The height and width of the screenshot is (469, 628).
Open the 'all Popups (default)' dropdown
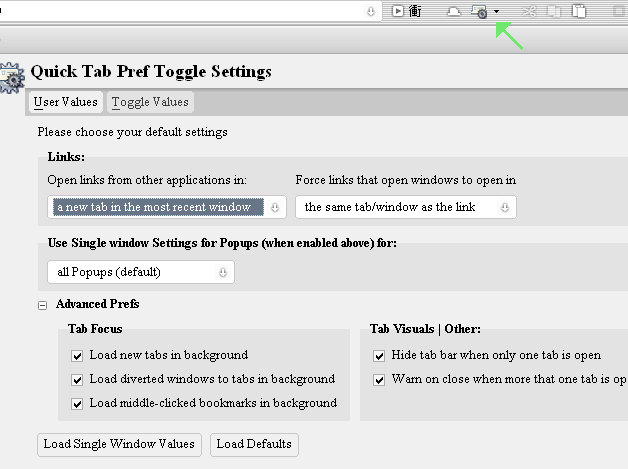141,272
